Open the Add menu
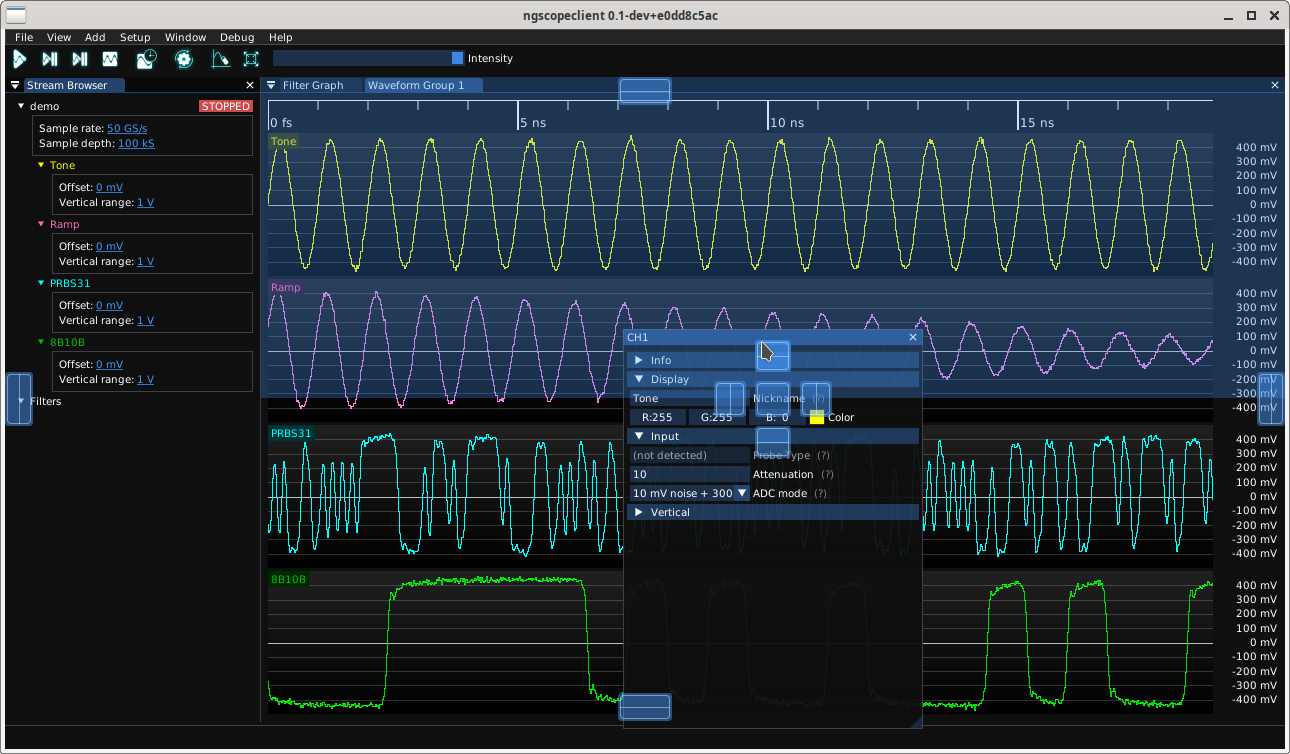The image size is (1290, 754). click(95, 37)
